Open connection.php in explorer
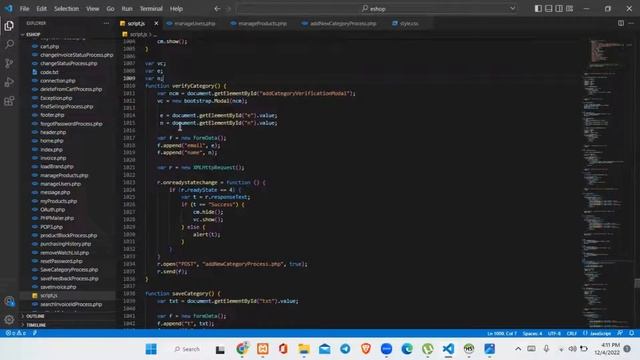The width and height of the screenshot is (640, 360). tap(58, 80)
